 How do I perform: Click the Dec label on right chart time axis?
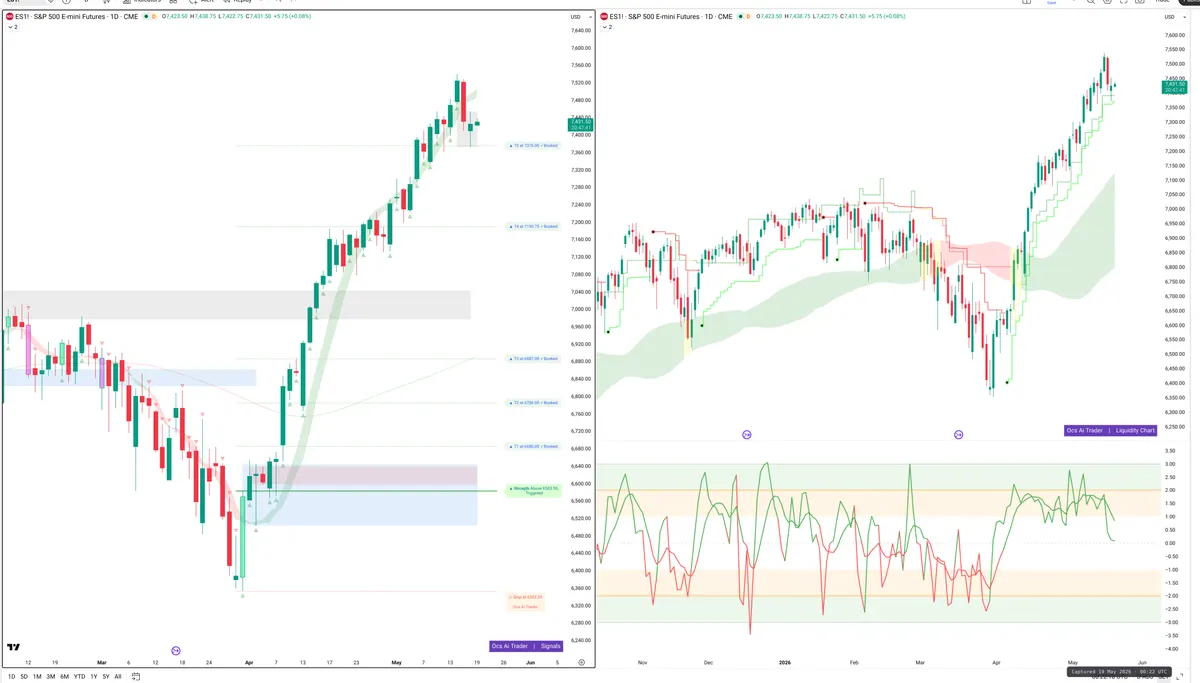click(x=709, y=662)
